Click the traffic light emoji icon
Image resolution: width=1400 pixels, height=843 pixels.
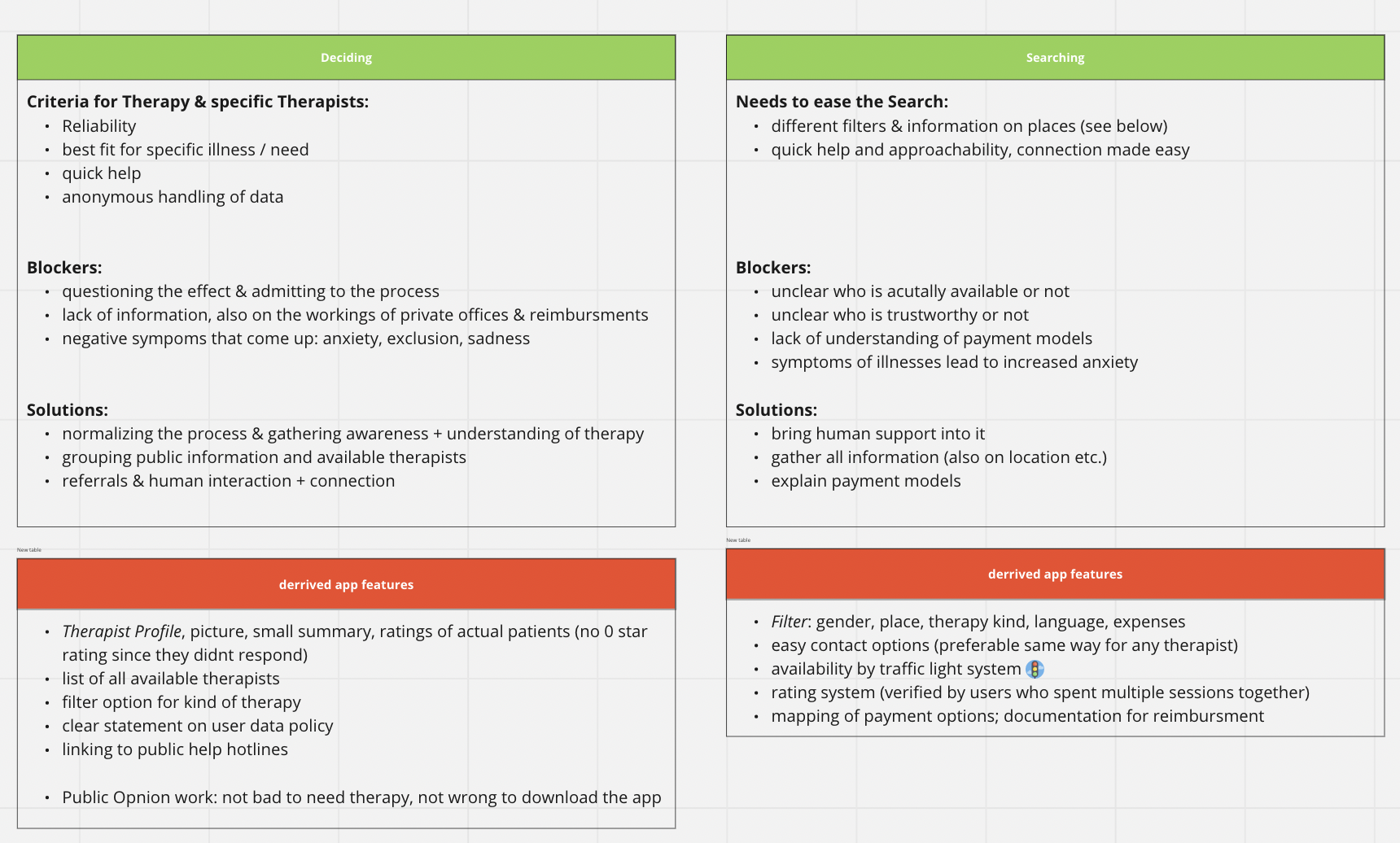point(1035,669)
